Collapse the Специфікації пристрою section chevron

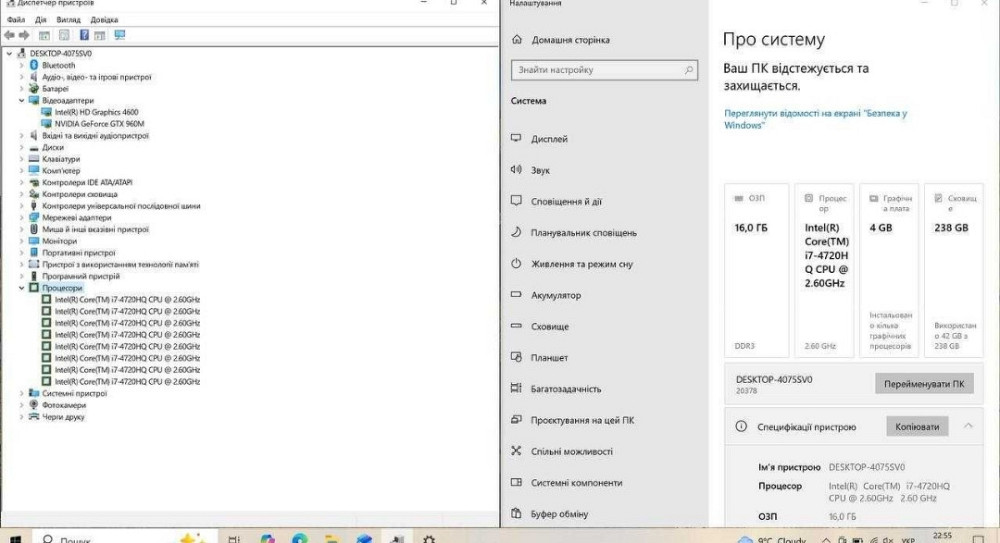pos(967,426)
